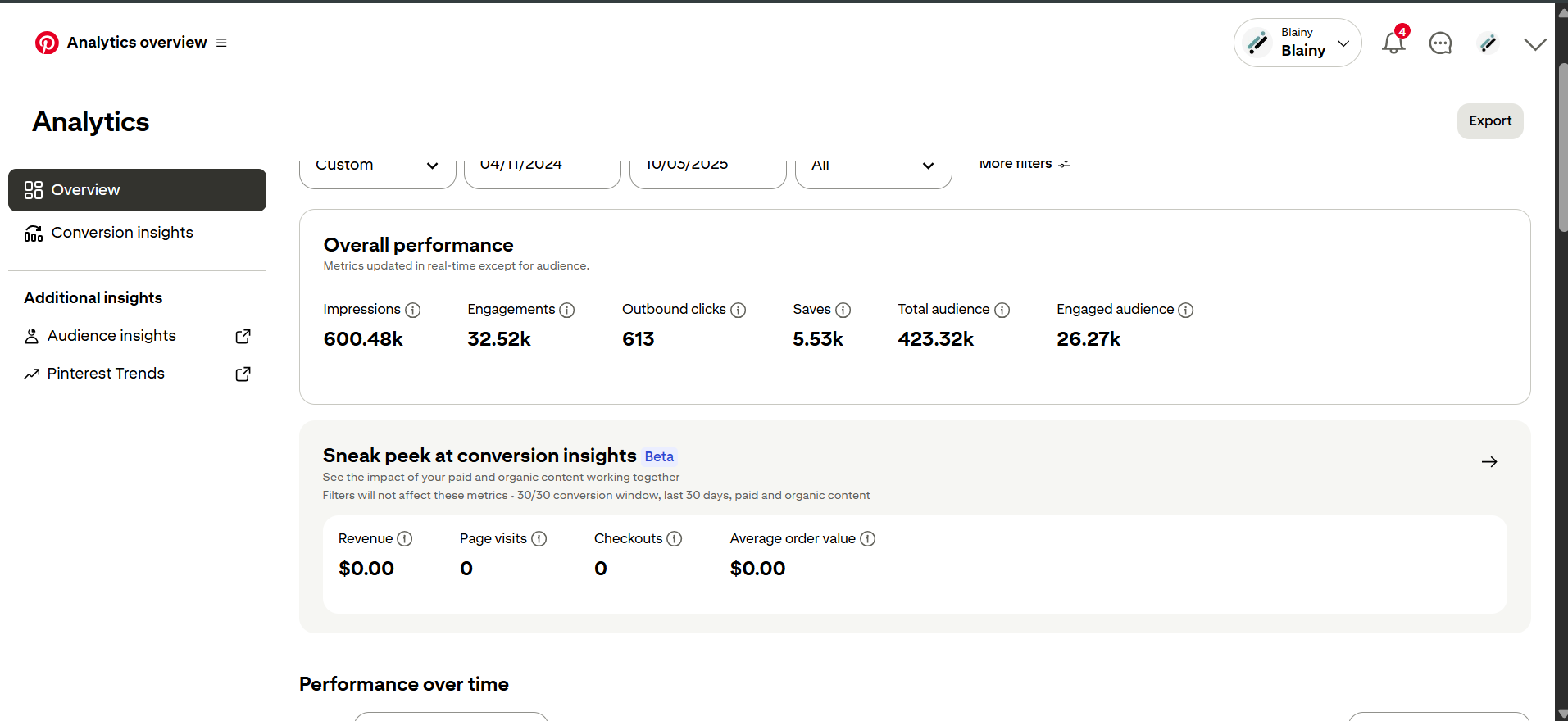The width and height of the screenshot is (1568, 721).
Task: Open the Analytics overview hamburger menu
Action: point(221,43)
